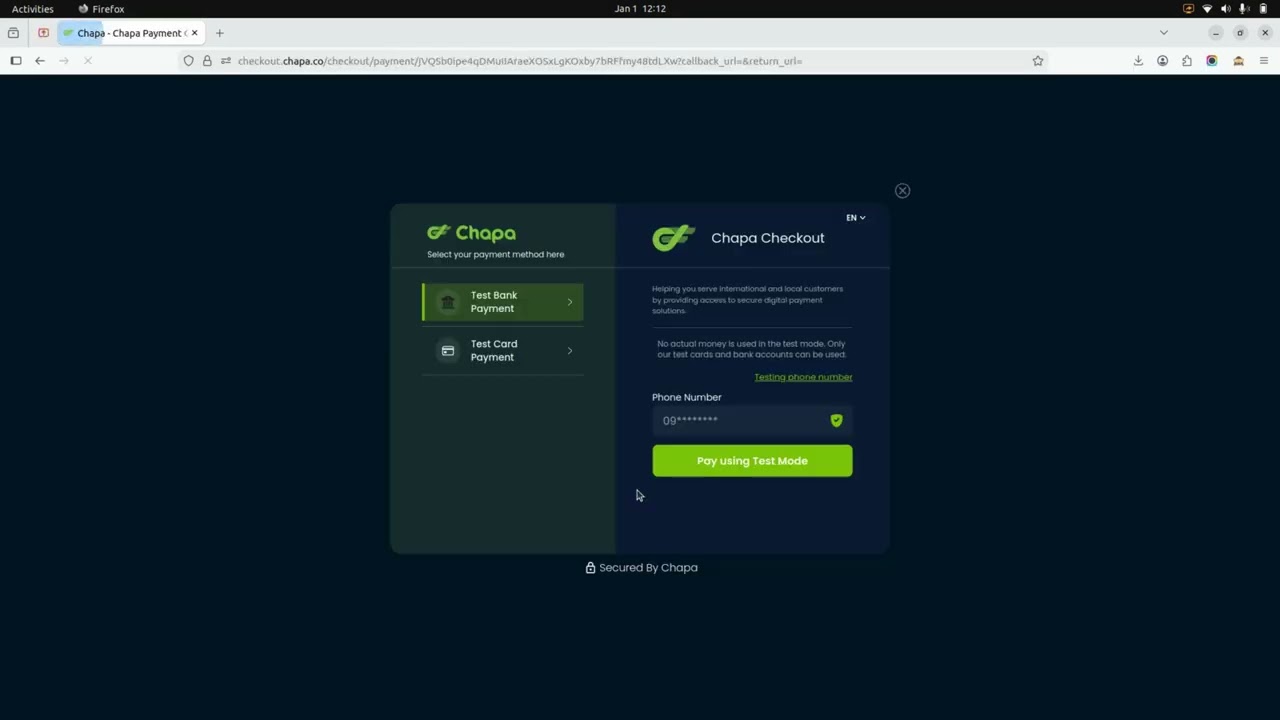Click the brown hat extension icon
The height and width of the screenshot is (720, 1280).
tap(1238, 61)
